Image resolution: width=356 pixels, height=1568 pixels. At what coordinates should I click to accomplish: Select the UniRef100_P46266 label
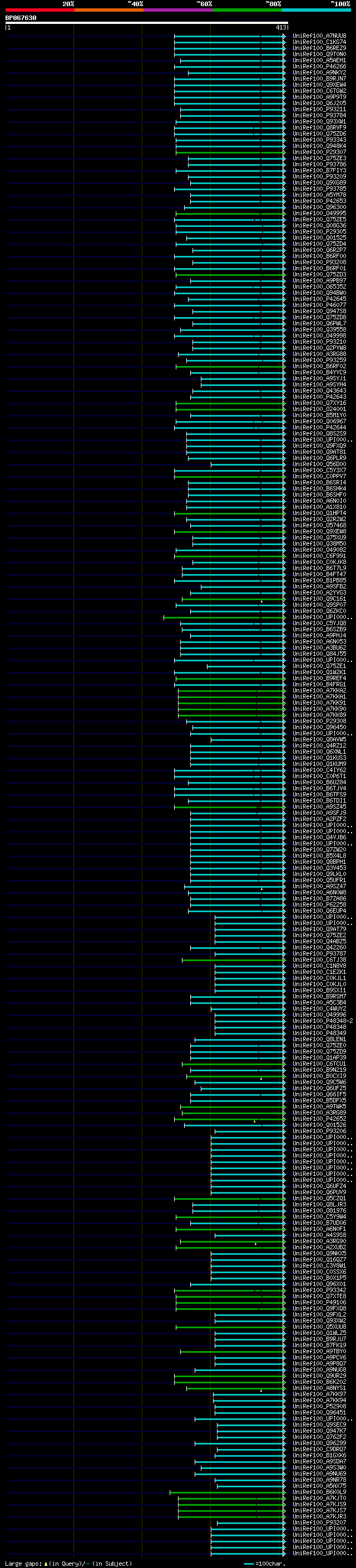319,66
